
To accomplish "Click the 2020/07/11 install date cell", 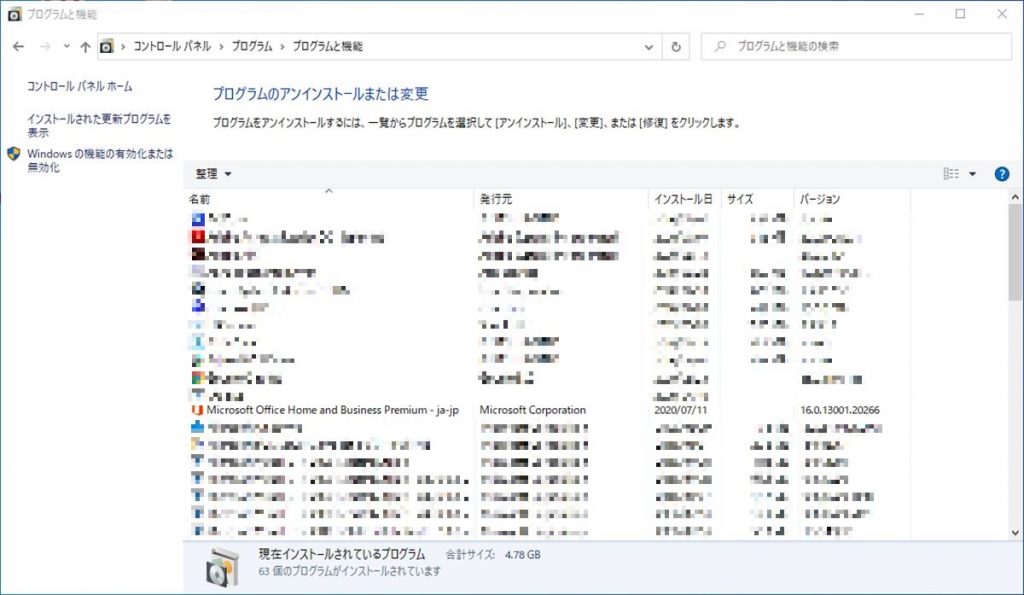I will point(680,410).
